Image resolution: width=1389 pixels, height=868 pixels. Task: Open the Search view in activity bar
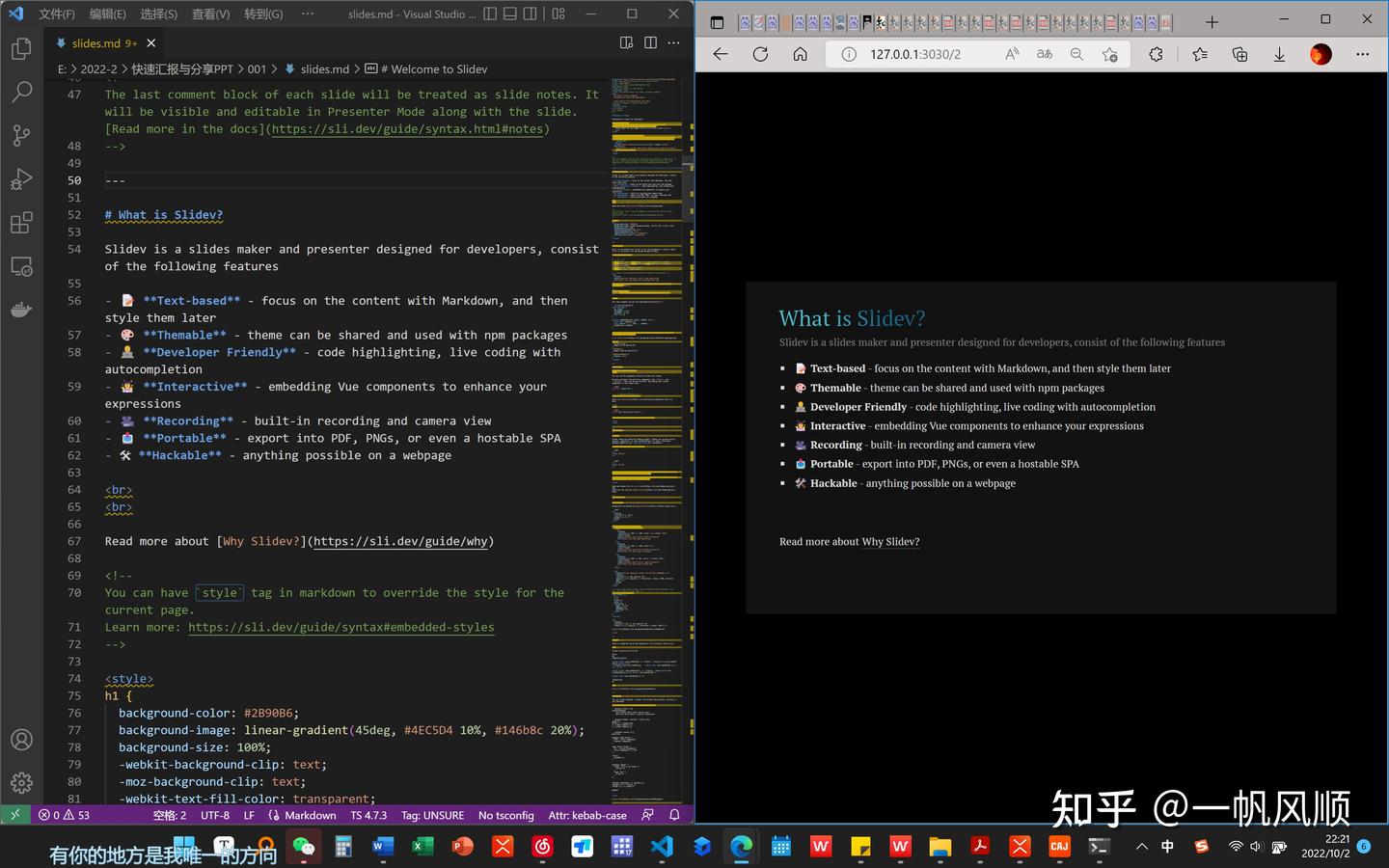point(21,92)
